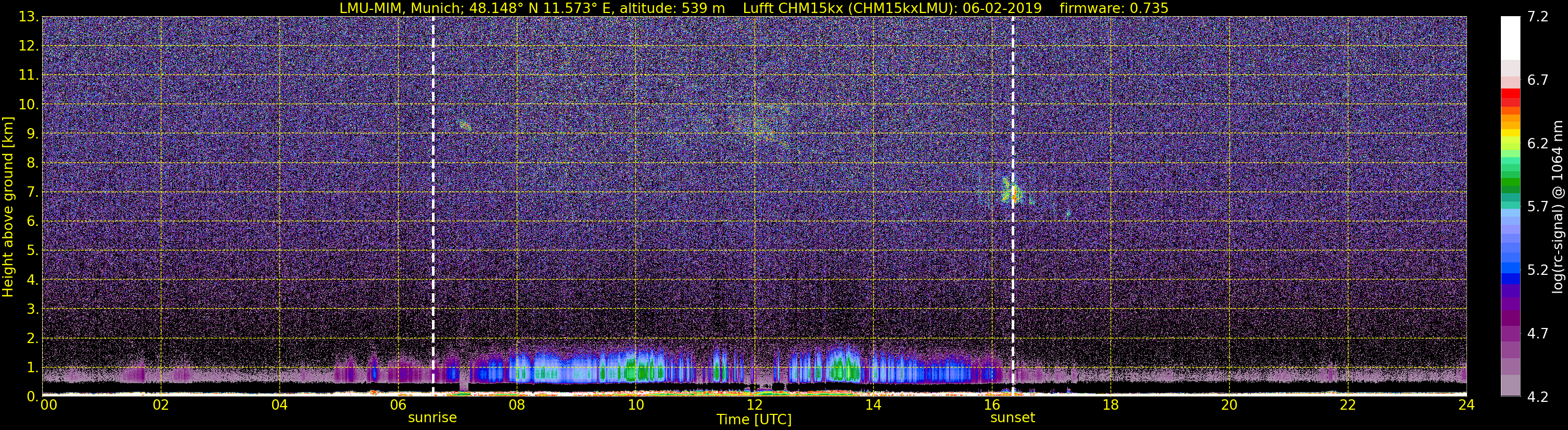Click the time axis tick label 12
The height and width of the screenshot is (430, 1568).
(x=754, y=405)
